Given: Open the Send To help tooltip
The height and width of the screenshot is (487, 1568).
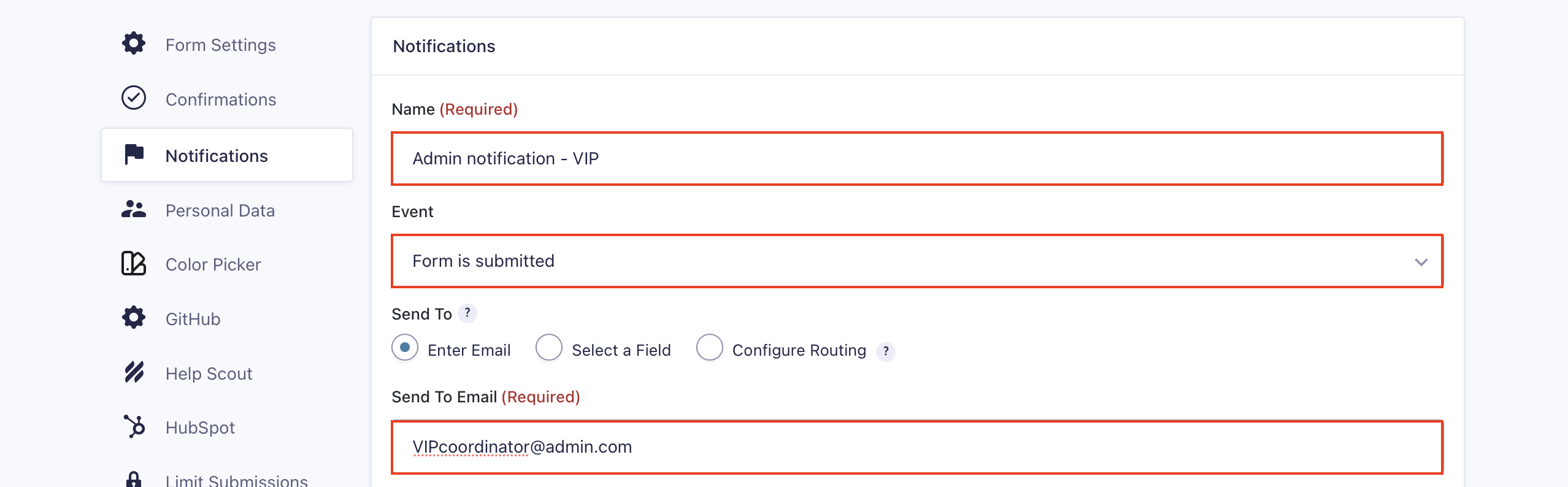Looking at the screenshot, I should coord(467,313).
